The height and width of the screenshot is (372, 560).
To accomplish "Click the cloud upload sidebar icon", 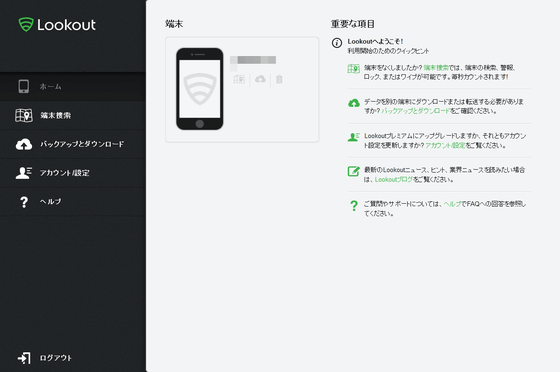I will (24, 144).
